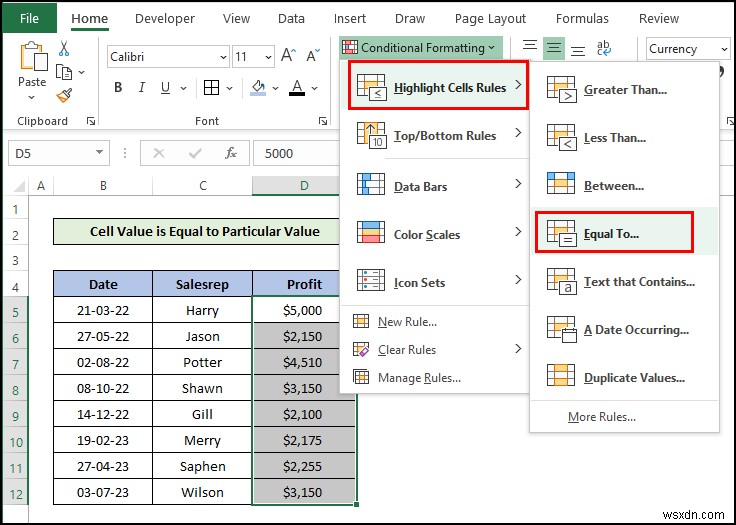Open the Name Box dropdown arrow
The height and width of the screenshot is (525, 736).
pos(100,152)
